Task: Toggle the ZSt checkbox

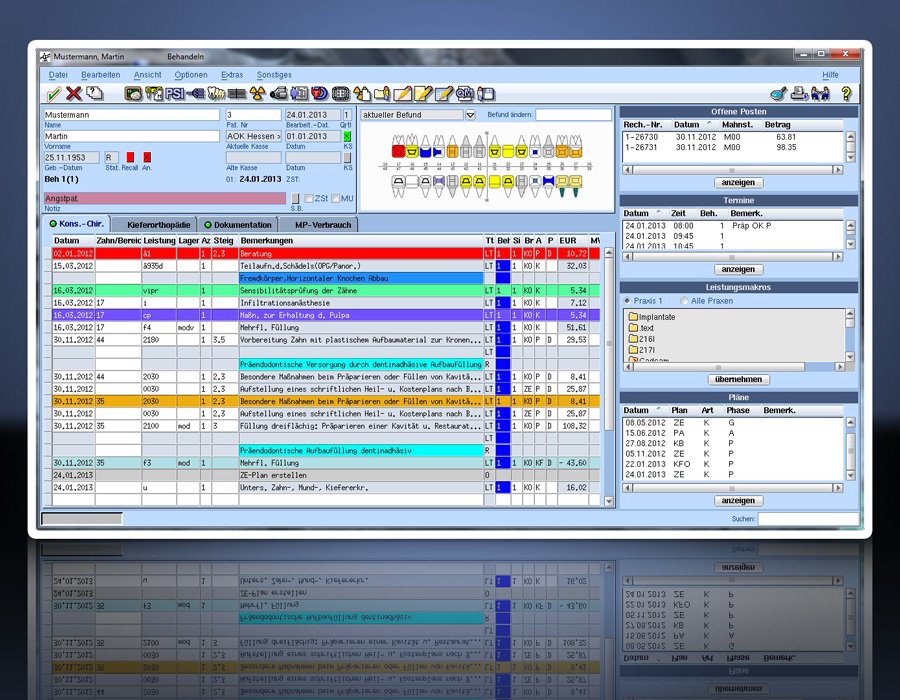Action: point(309,199)
